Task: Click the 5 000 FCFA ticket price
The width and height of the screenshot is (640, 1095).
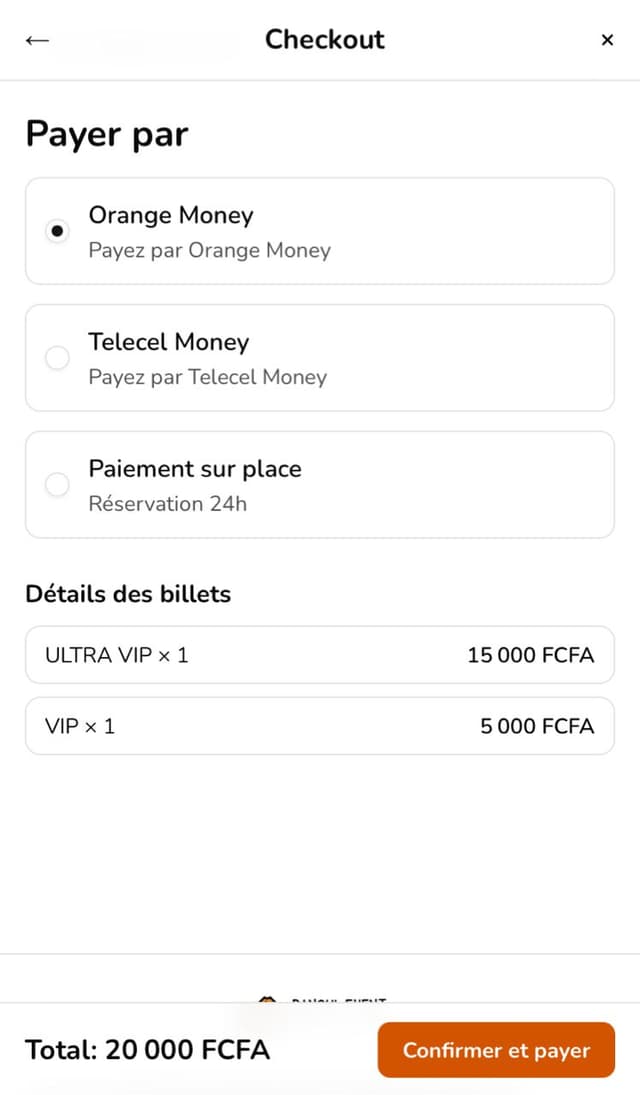Action: (x=537, y=726)
